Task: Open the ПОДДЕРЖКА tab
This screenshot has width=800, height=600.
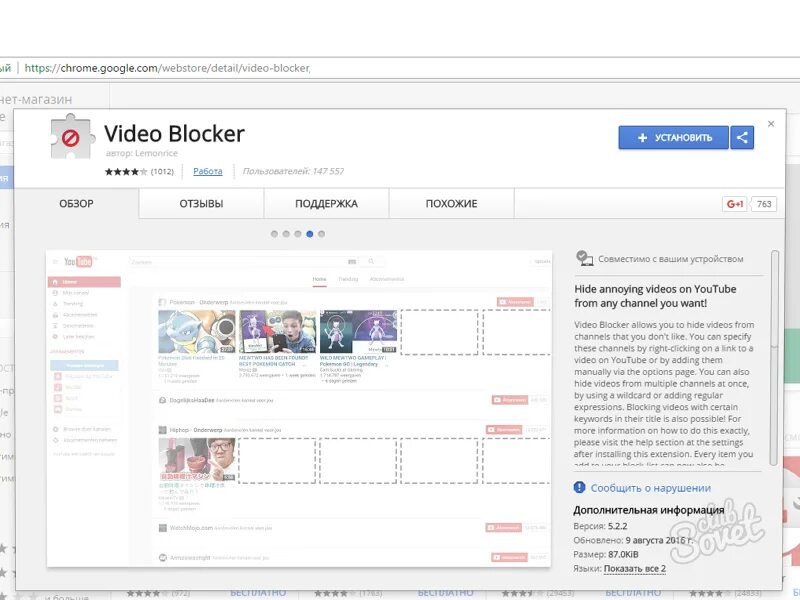Action: point(327,204)
